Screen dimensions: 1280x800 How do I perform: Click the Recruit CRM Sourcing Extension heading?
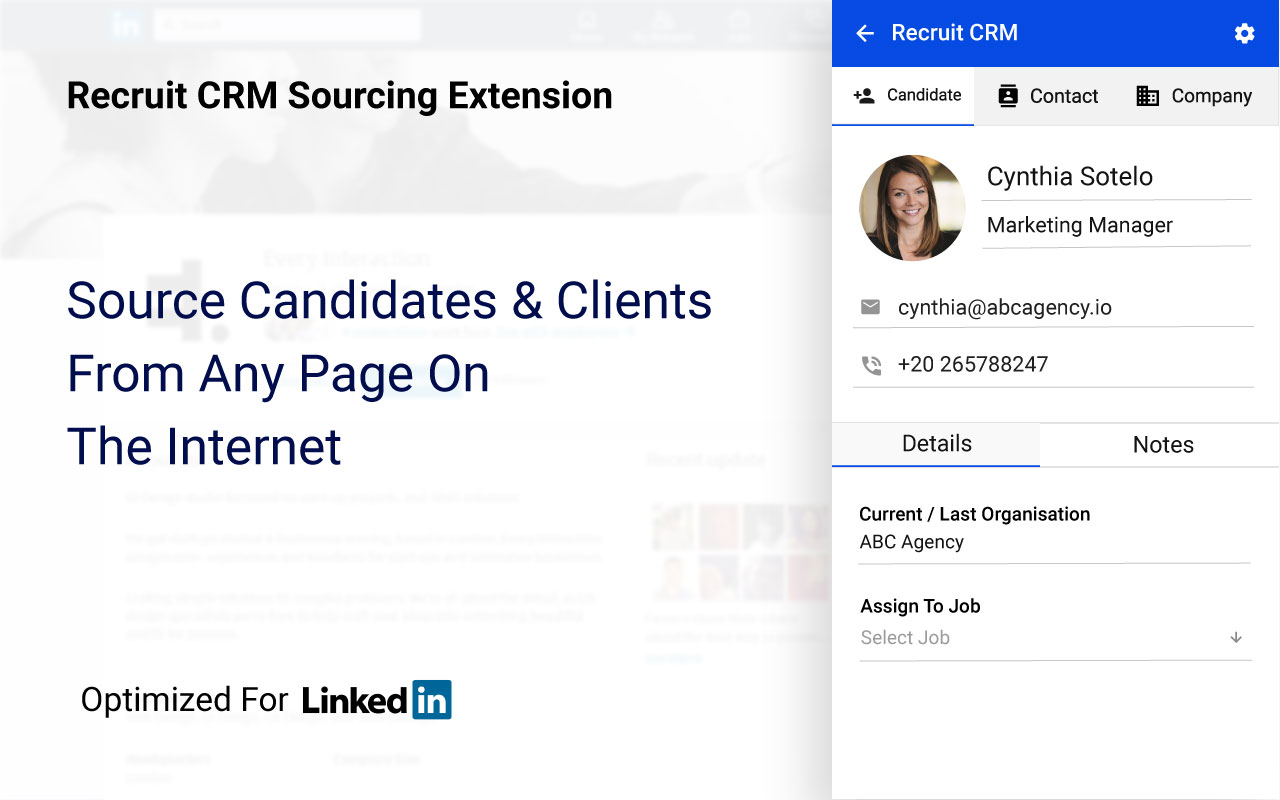point(340,96)
